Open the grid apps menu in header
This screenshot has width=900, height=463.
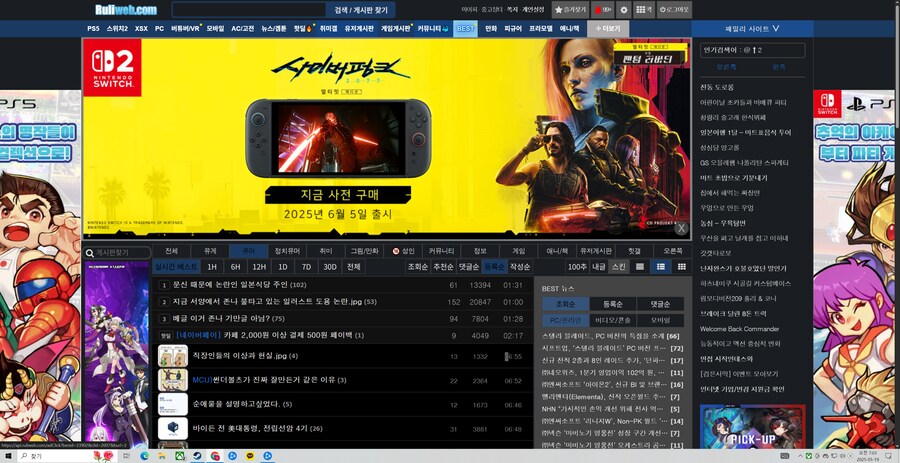coord(644,10)
